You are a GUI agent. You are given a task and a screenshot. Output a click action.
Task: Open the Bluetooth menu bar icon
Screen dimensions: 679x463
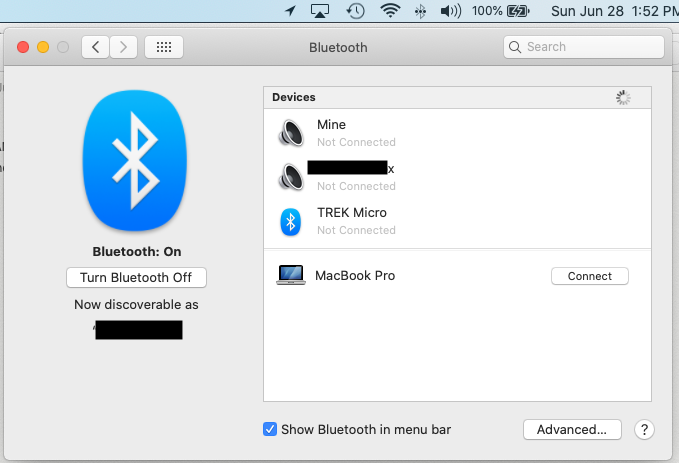pos(420,11)
